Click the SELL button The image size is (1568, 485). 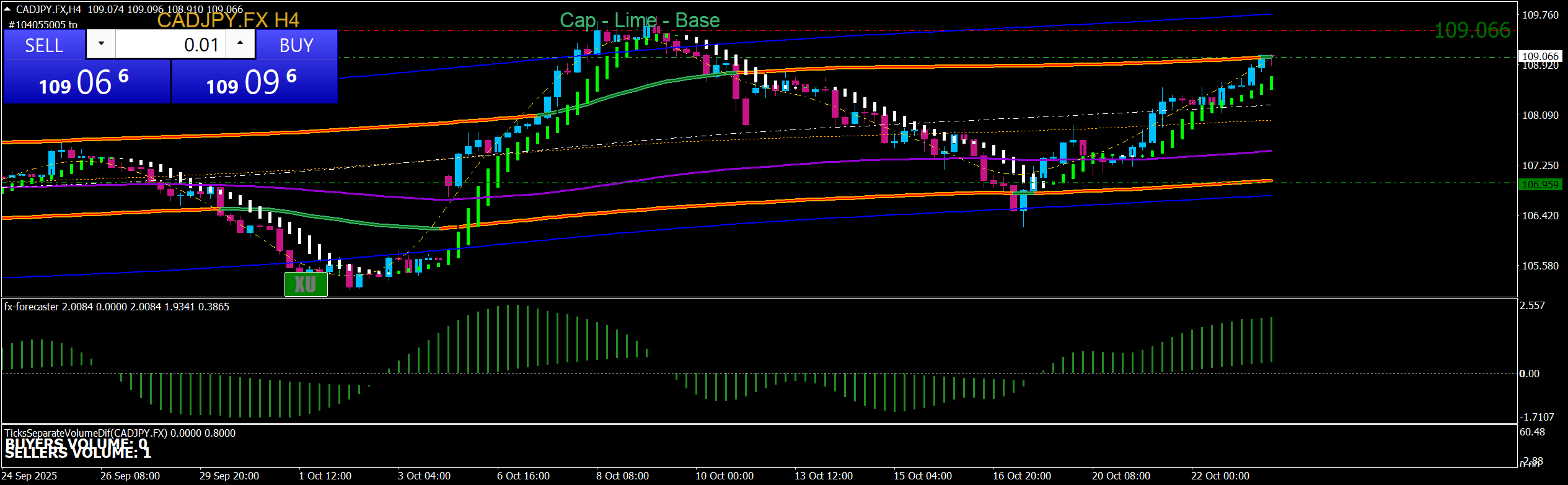click(x=44, y=45)
